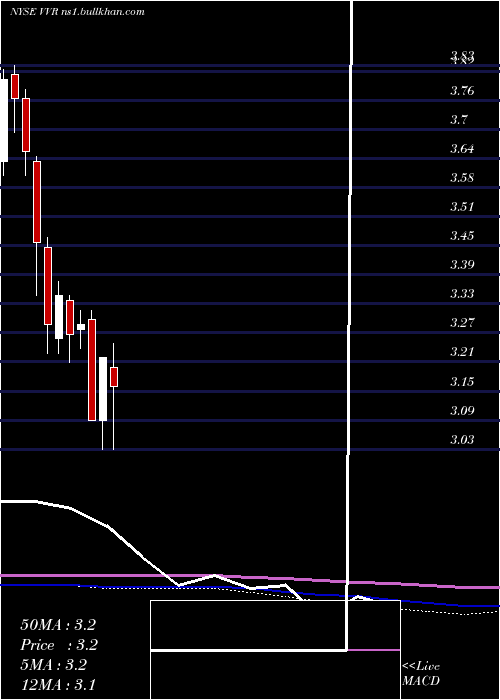Click the 3.03 price axis label
The image size is (500, 700).
click(462, 440)
